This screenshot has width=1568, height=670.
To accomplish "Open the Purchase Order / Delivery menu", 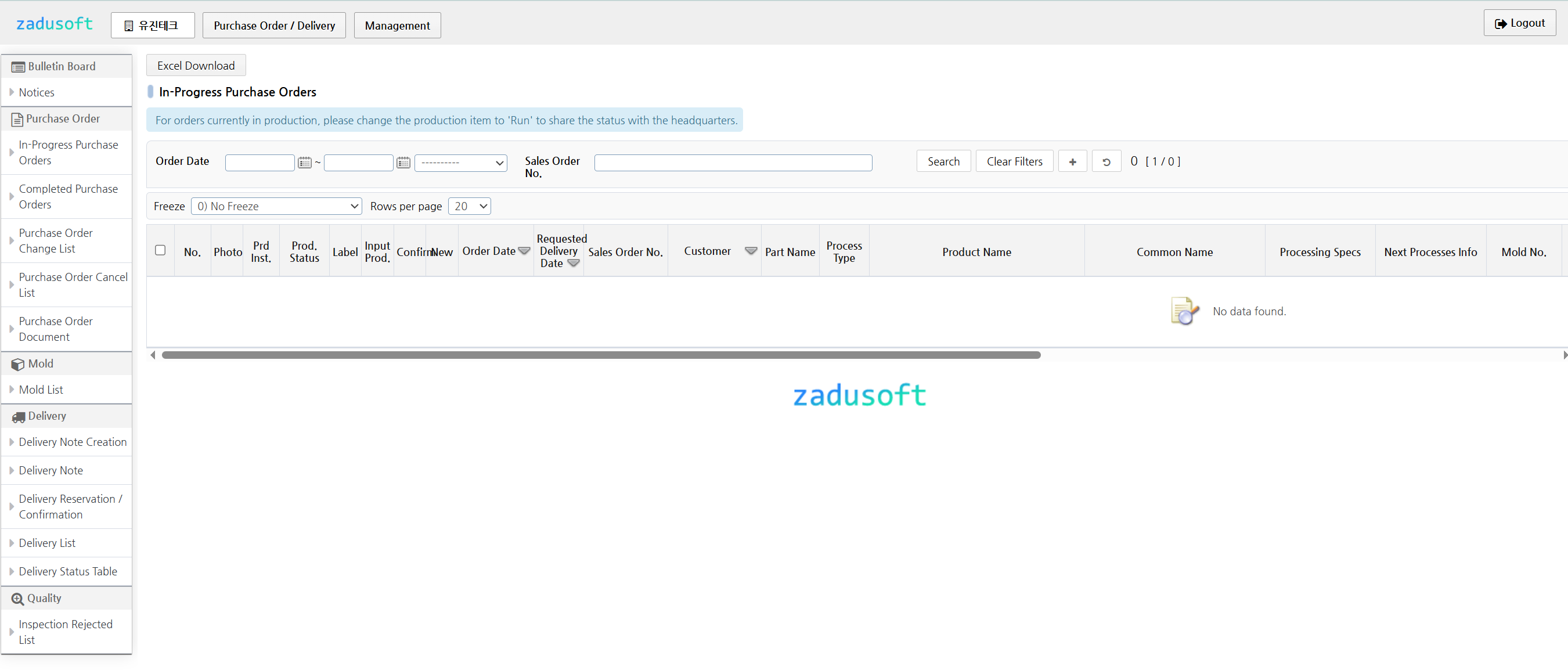I will (x=274, y=26).
